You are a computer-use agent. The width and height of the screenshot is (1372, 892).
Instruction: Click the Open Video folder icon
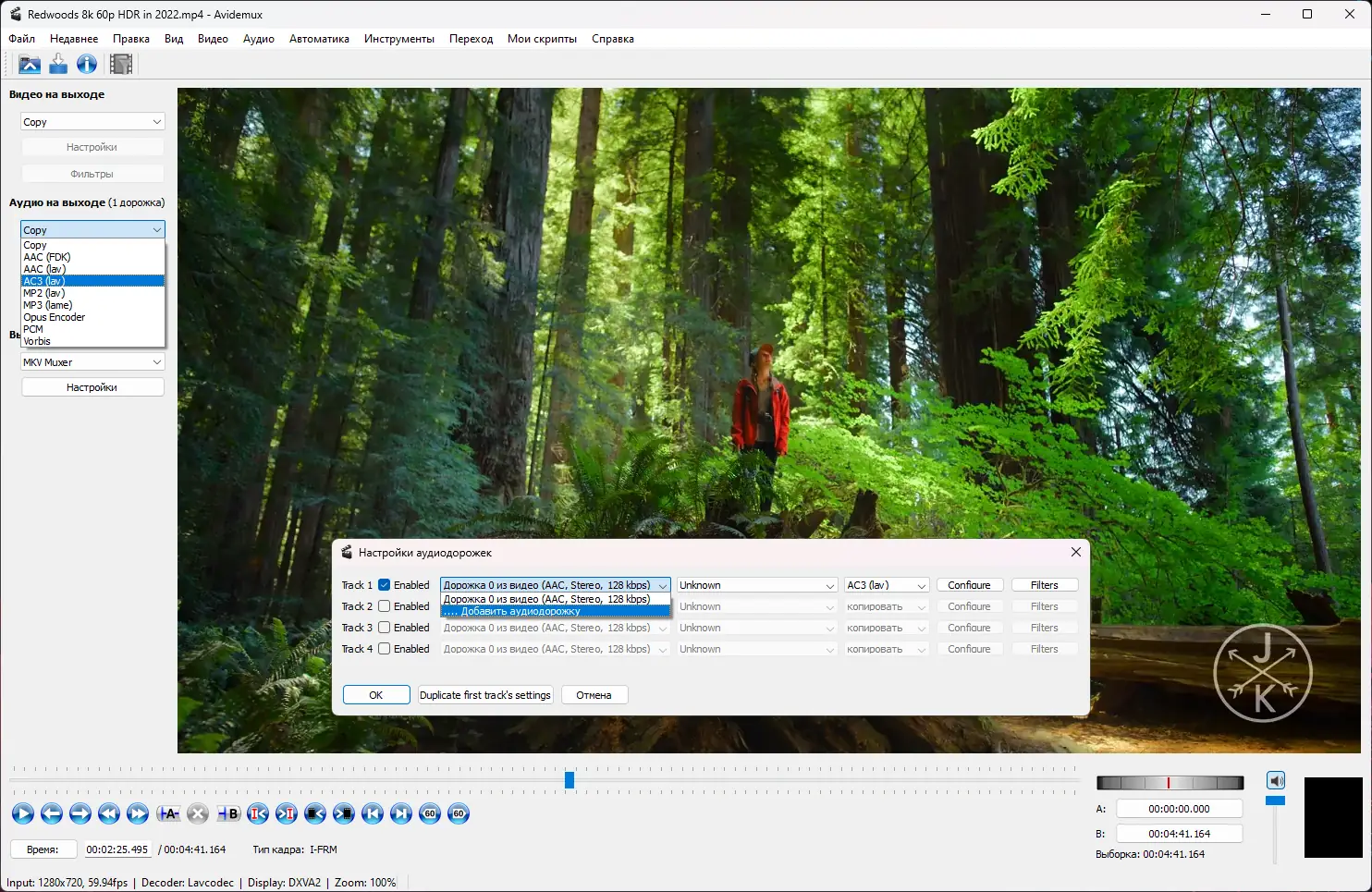click(30, 64)
